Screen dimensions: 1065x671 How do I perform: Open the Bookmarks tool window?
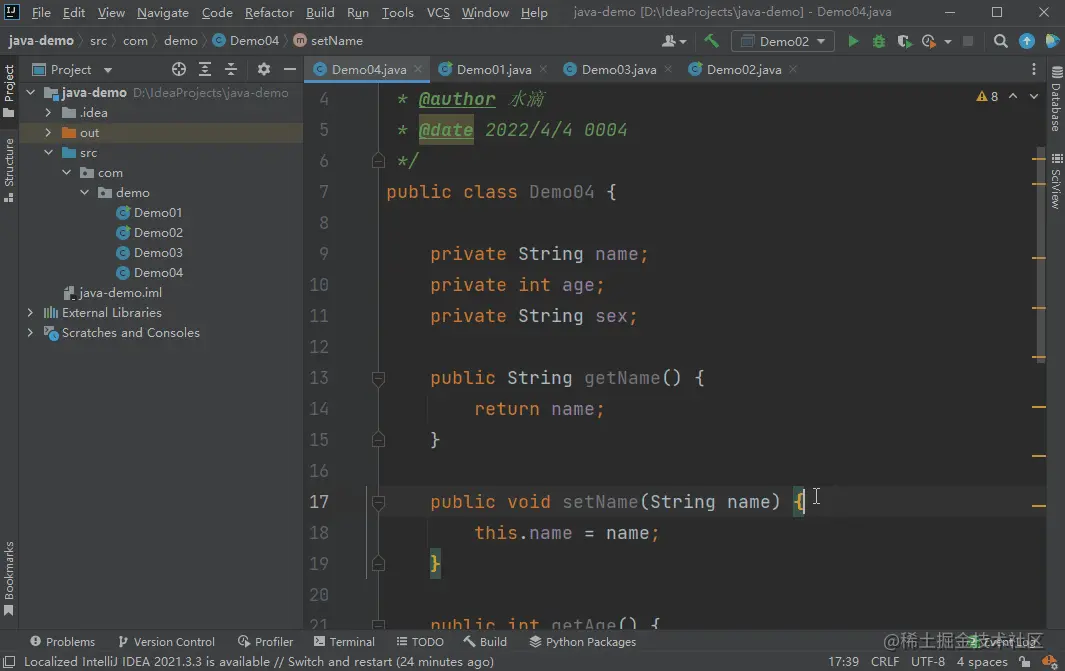(9, 579)
